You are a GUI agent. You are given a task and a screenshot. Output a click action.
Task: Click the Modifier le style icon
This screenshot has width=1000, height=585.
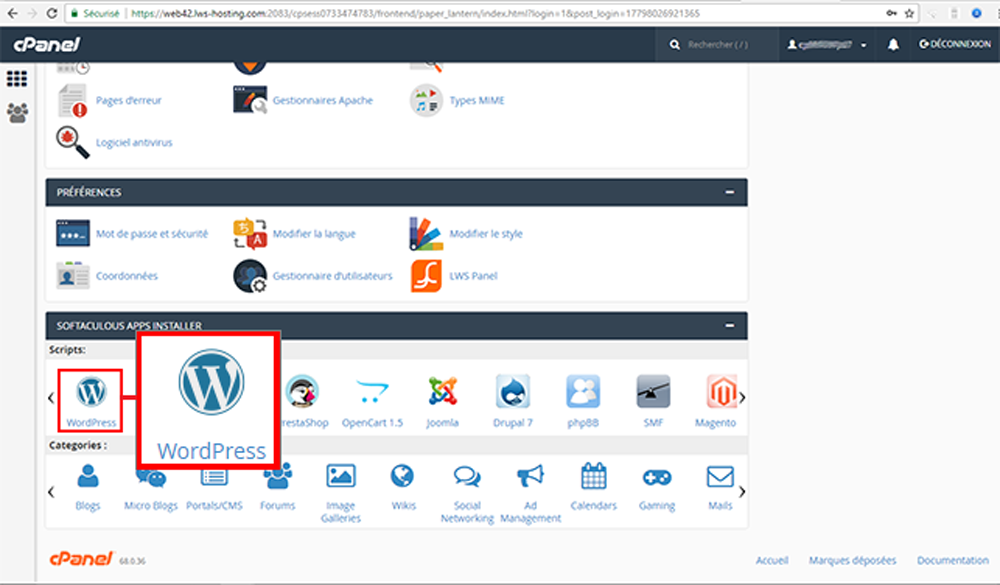coord(426,233)
